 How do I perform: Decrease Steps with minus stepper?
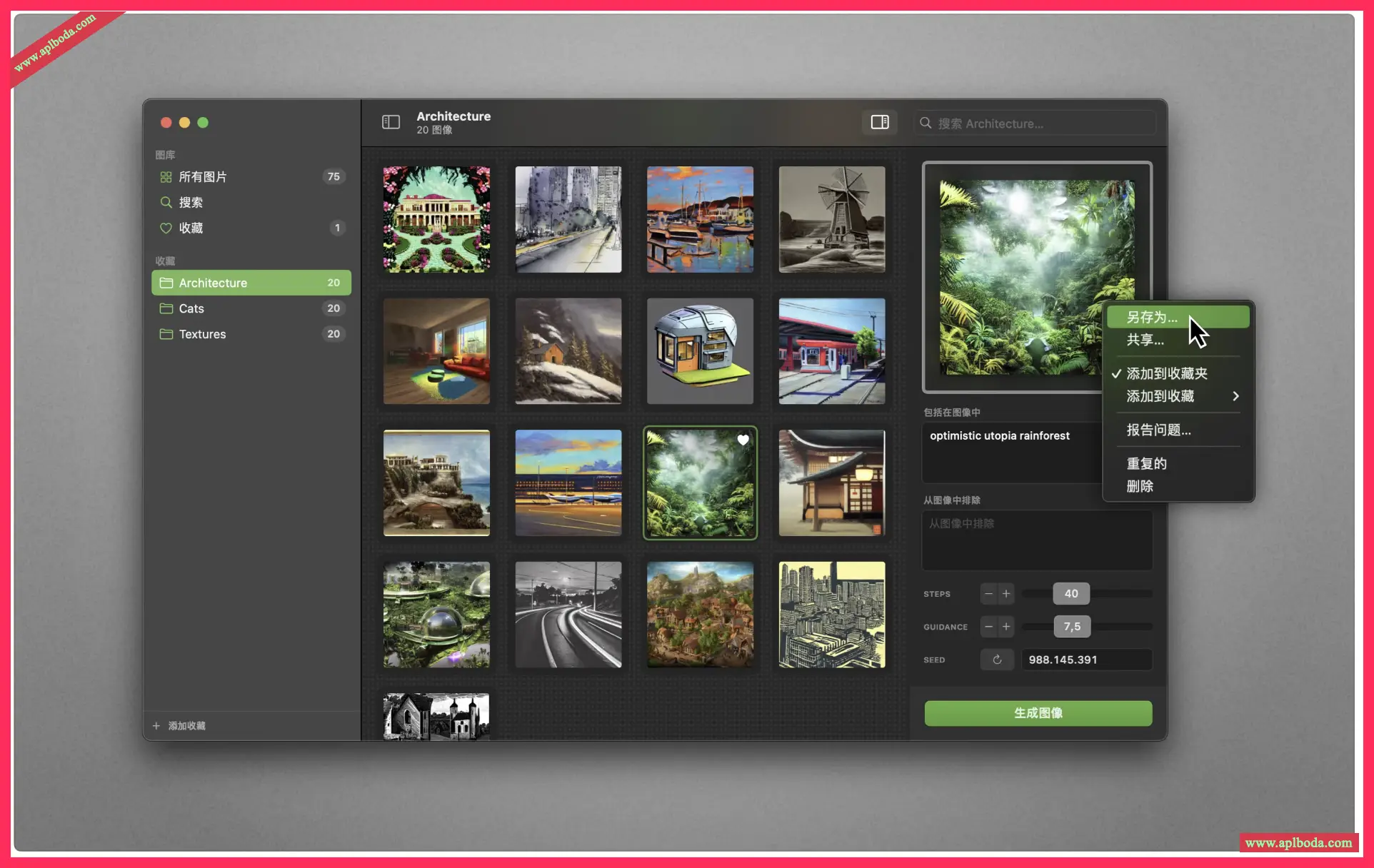(988, 594)
